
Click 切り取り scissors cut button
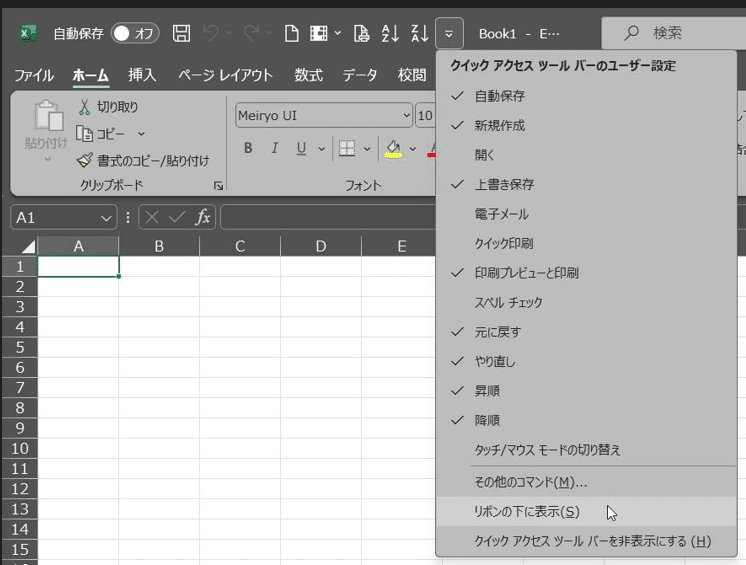(x=108, y=107)
